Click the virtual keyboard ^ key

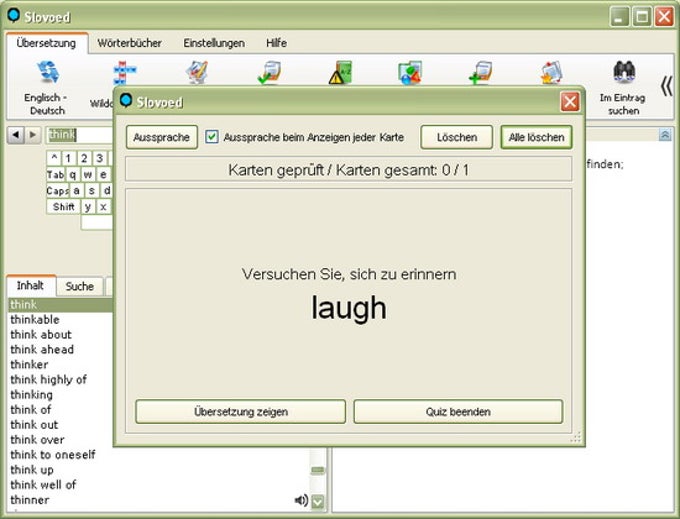point(54,158)
